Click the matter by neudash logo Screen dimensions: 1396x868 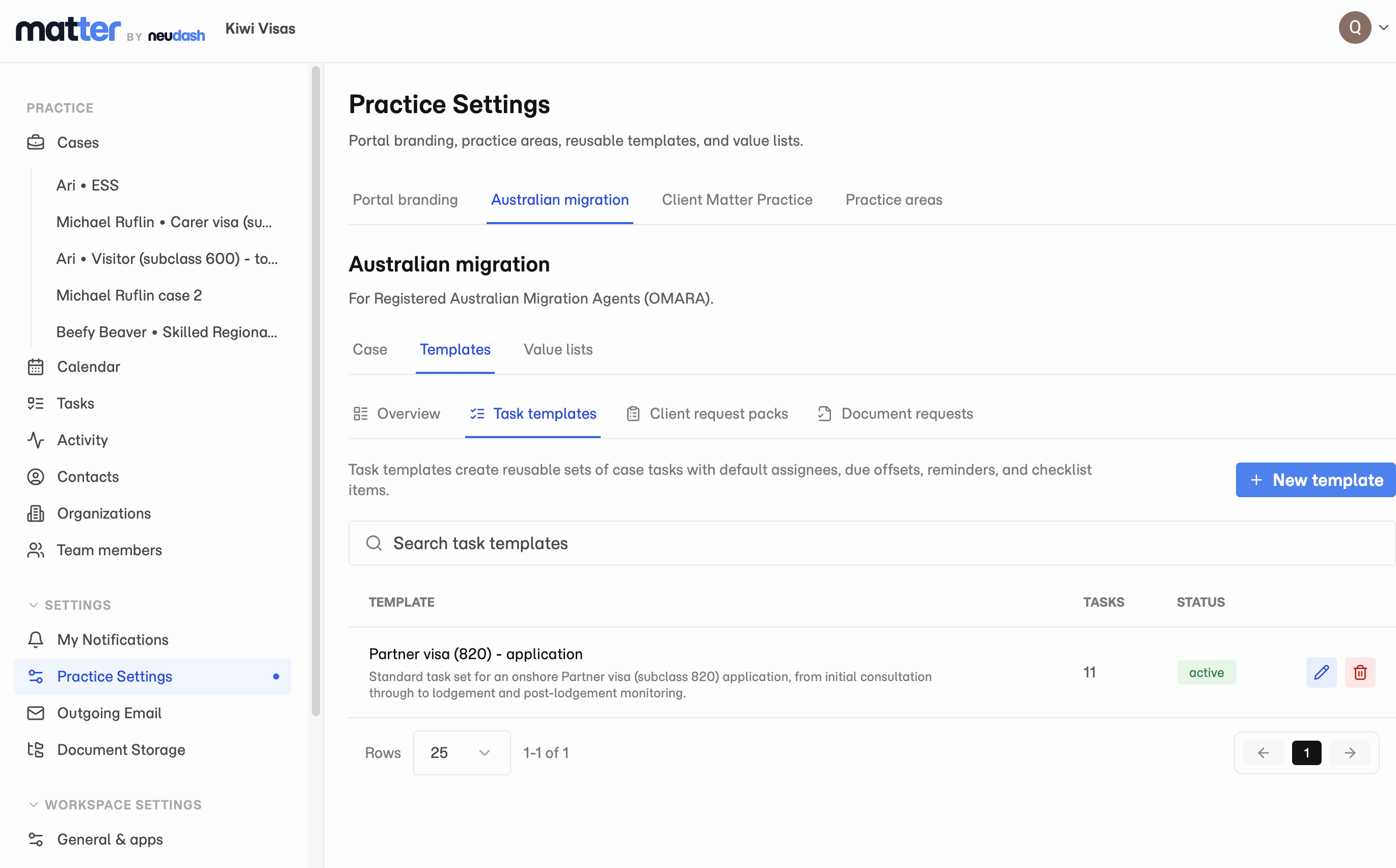(110, 29)
